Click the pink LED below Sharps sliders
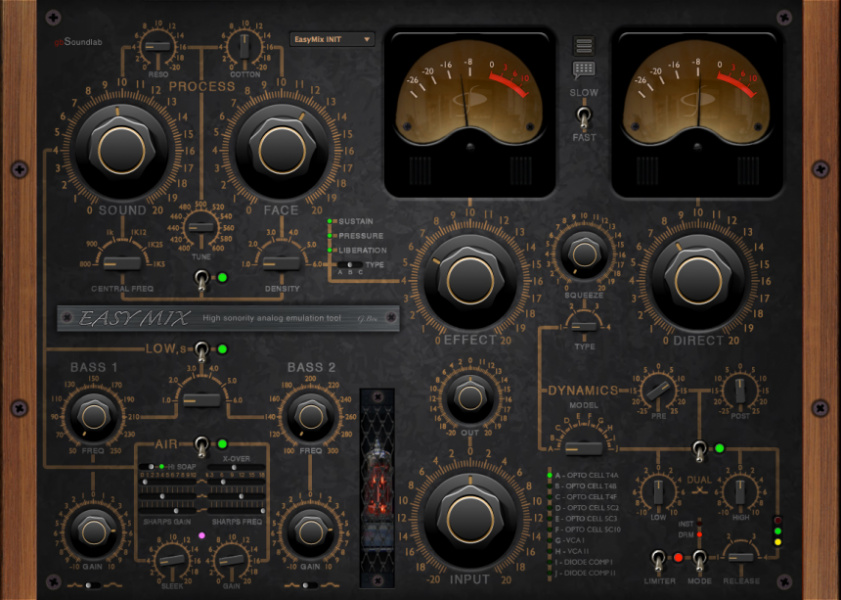This screenshot has width=841, height=600. 202,535
